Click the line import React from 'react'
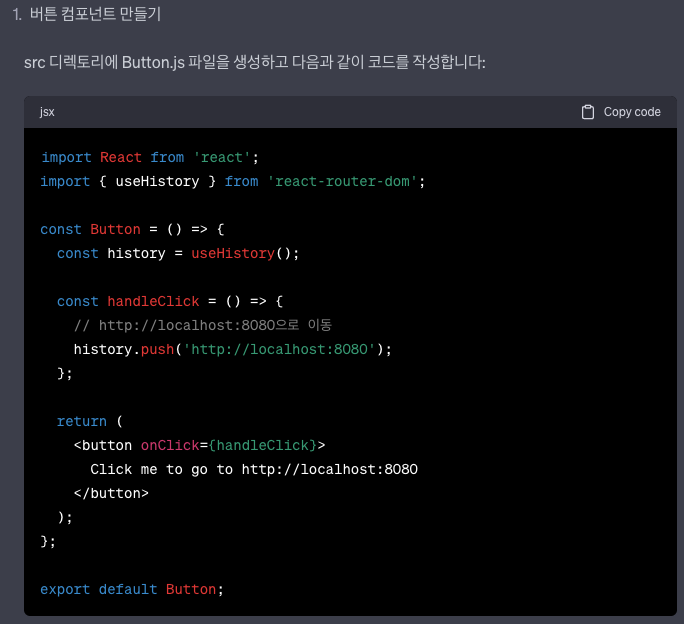This screenshot has width=684, height=624. 150,157
